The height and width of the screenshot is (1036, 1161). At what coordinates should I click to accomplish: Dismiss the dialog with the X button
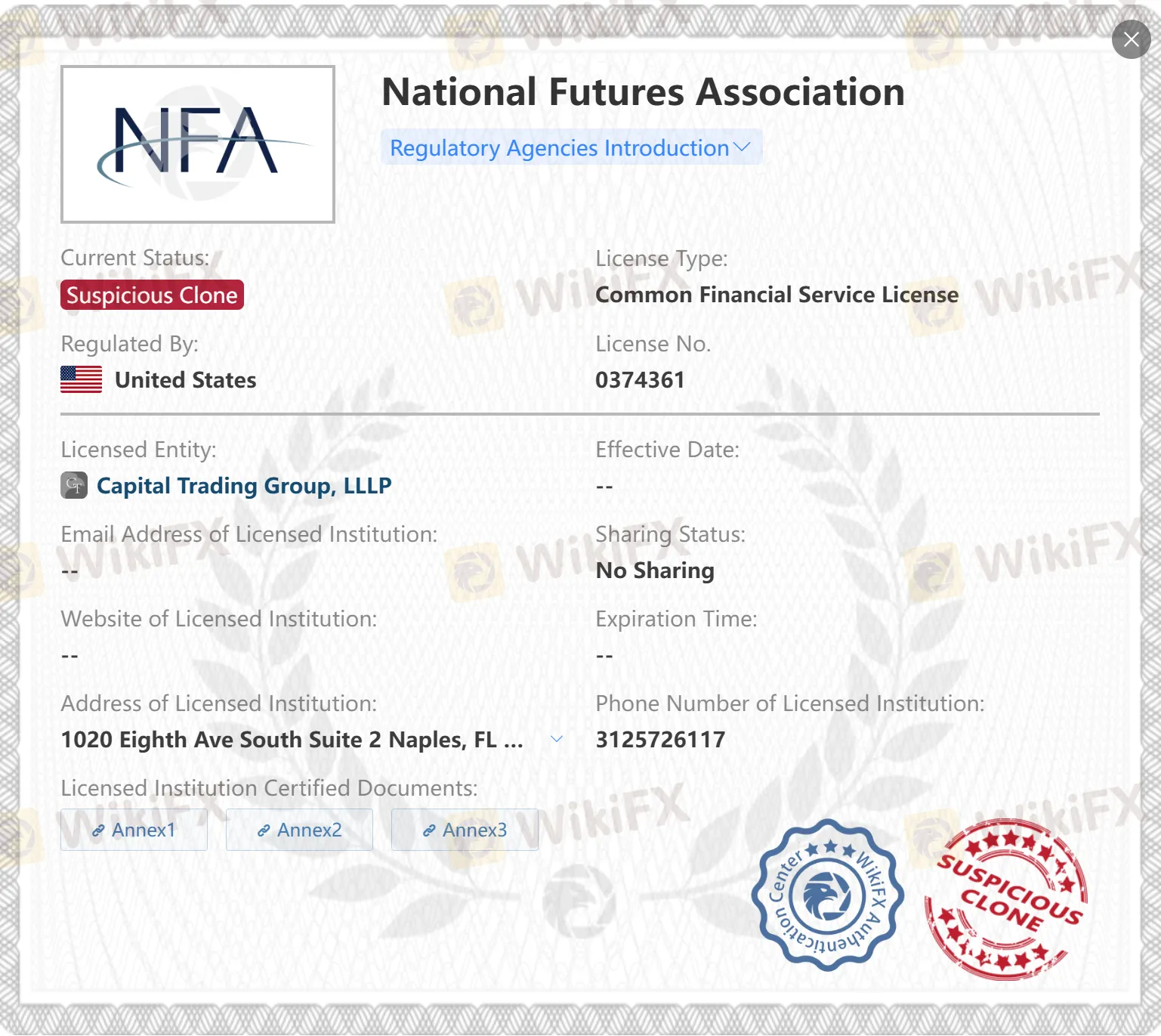coord(1131,39)
